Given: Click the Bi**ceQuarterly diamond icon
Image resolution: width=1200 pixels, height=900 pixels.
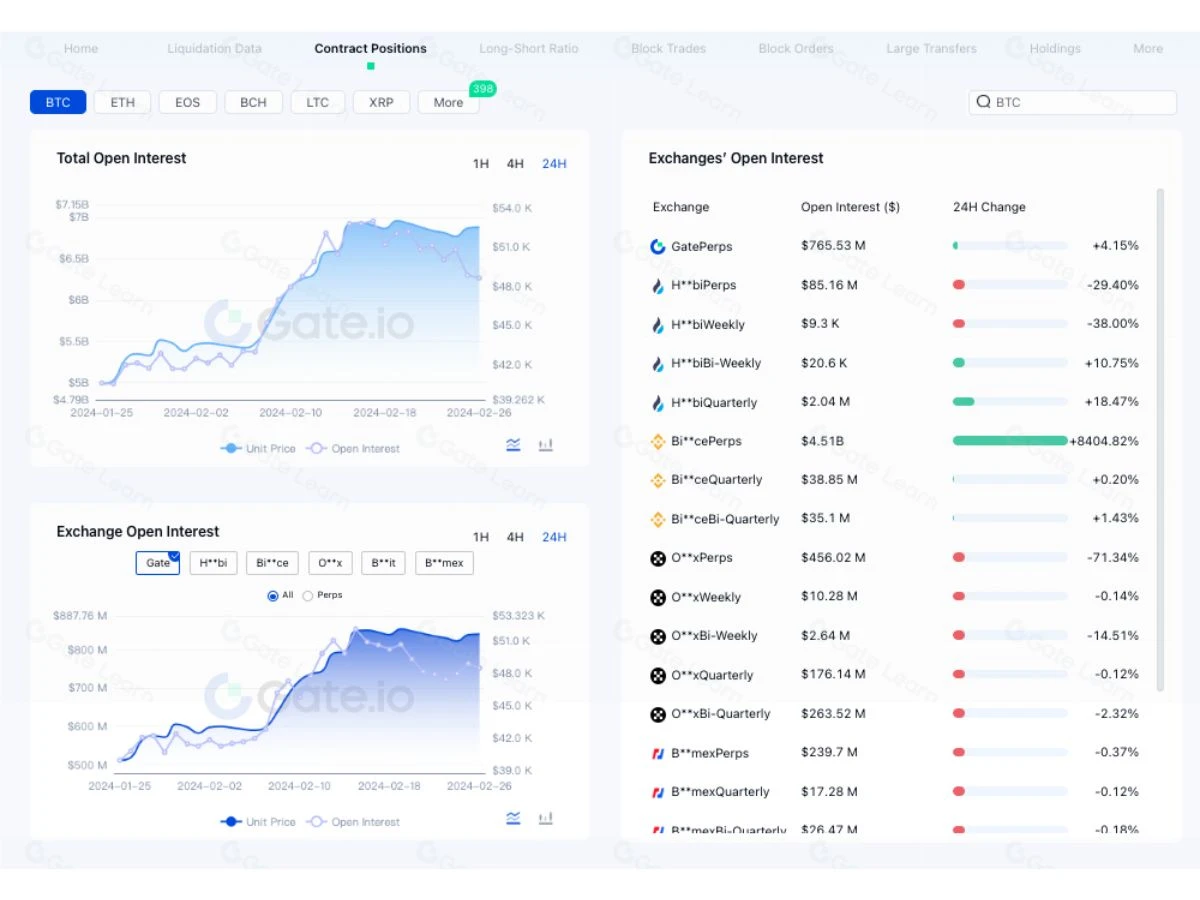Looking at the screenshot, I should click(658, 480).
